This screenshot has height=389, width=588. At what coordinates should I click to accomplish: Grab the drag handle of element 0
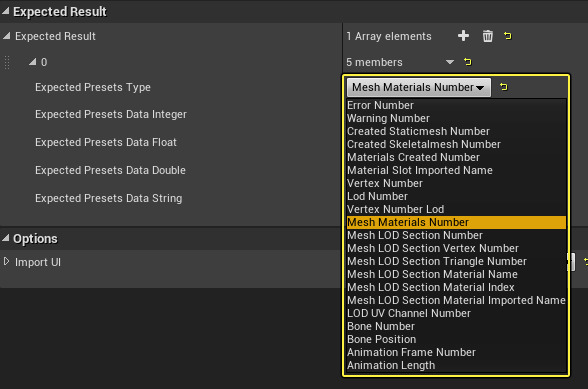(x=7, y=62)
